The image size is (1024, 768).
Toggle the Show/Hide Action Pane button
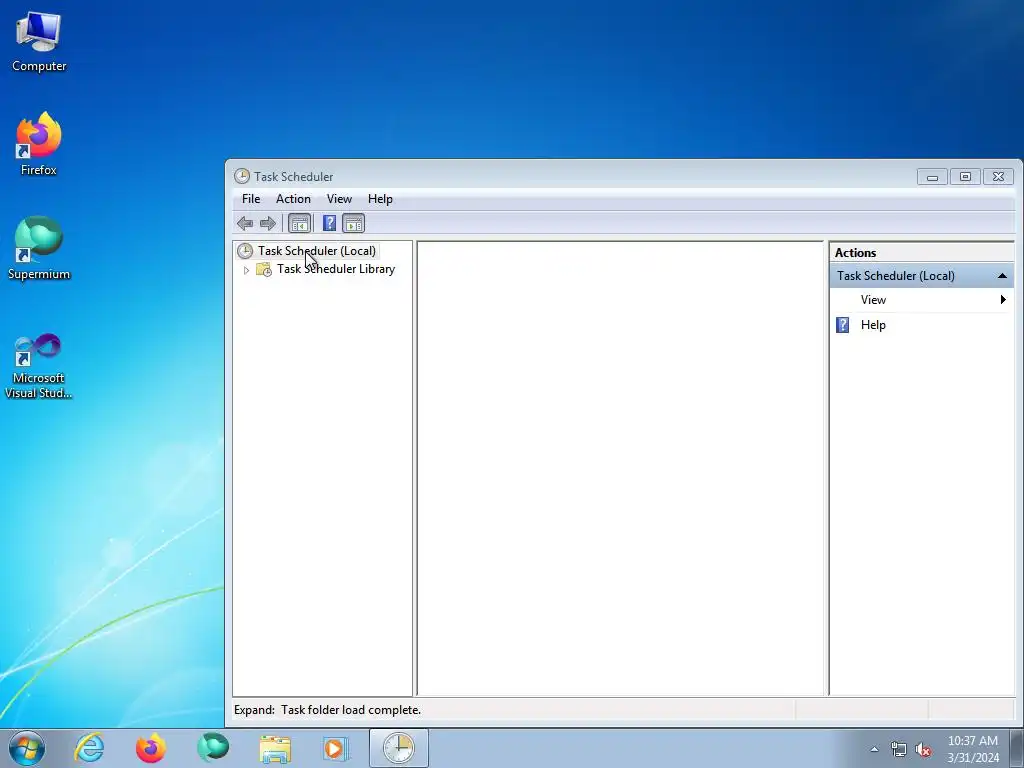[x=353, y=224]
